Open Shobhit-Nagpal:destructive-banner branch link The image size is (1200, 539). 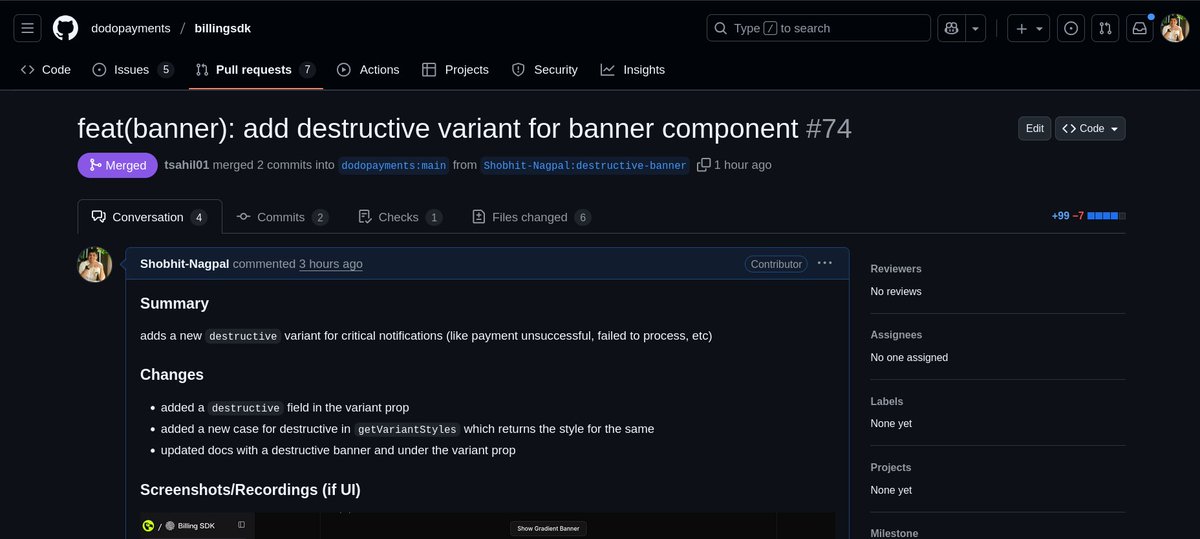[x=585, y=165]
